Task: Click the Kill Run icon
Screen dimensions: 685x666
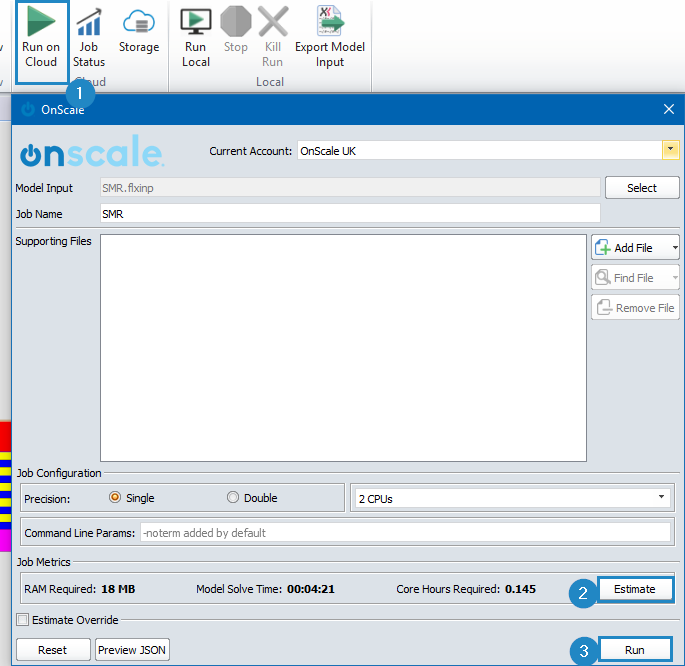Action: coord(273,38)
